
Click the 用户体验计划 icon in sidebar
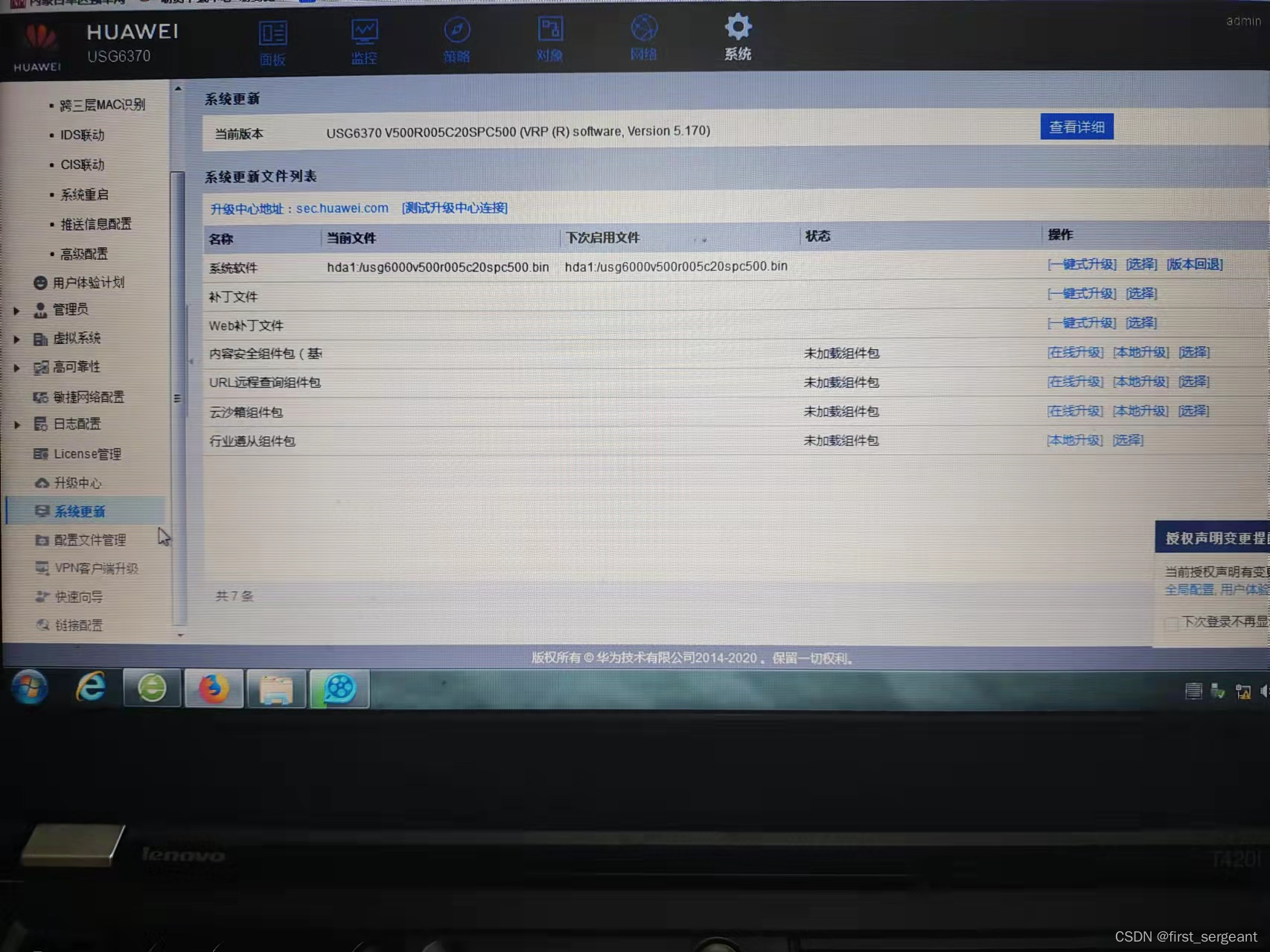tap(40, 283)
